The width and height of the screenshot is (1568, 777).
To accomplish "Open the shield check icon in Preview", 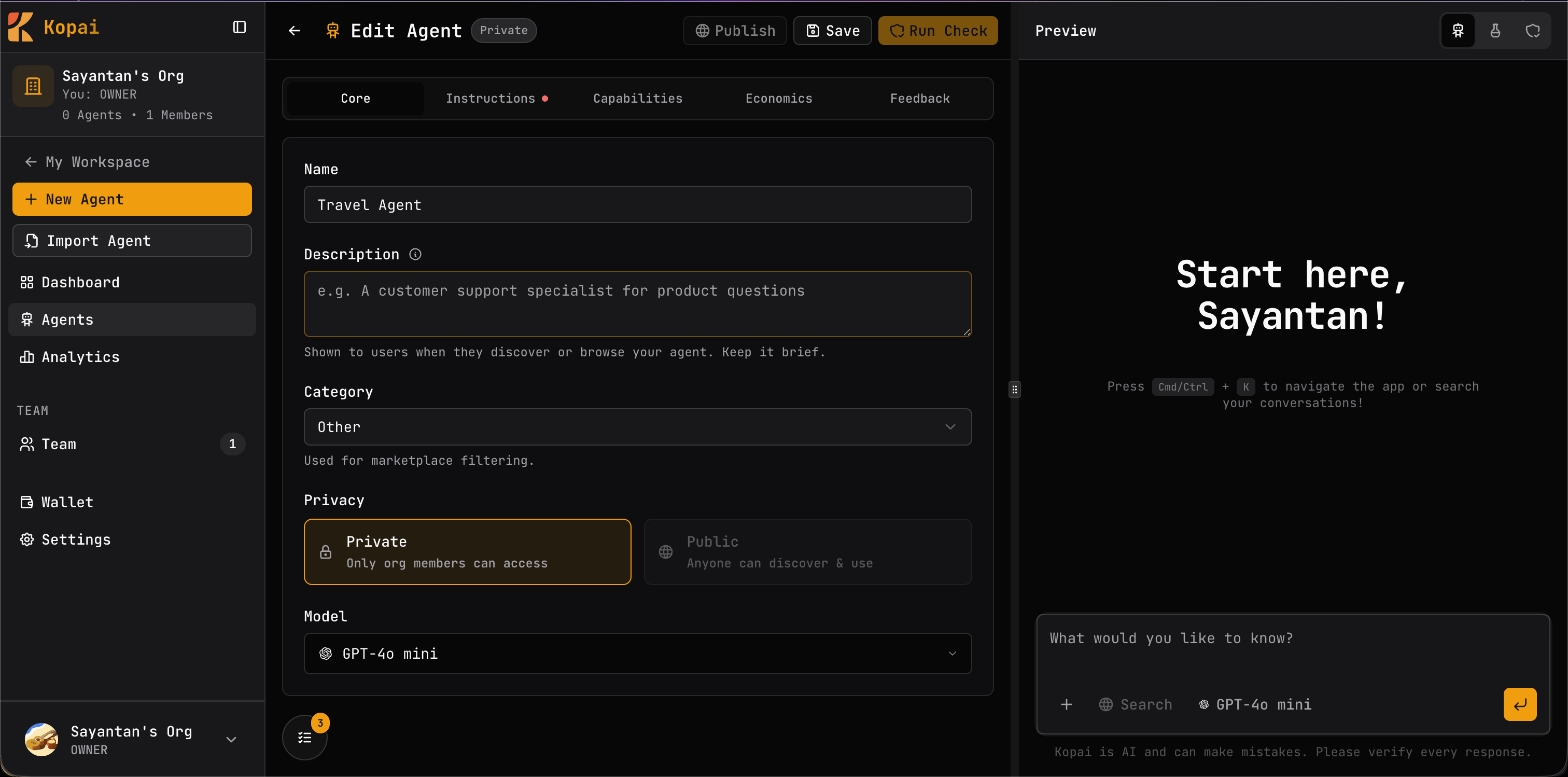I will [1533, 31].
